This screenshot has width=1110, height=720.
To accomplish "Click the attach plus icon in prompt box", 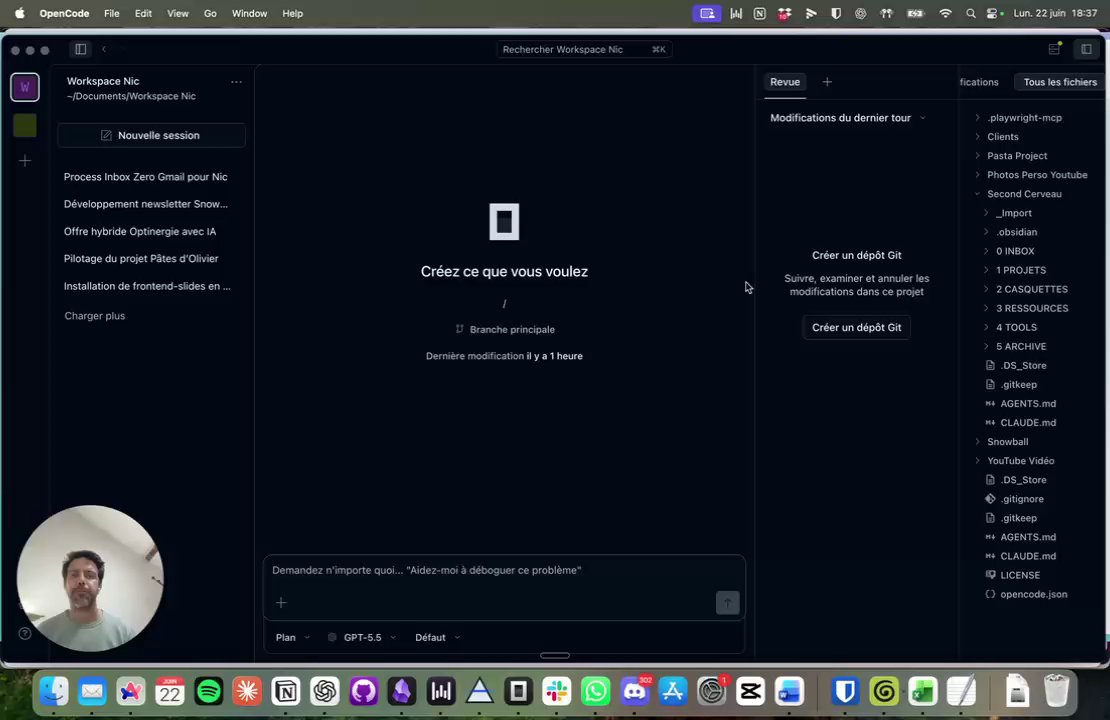I will coord(281,602).
